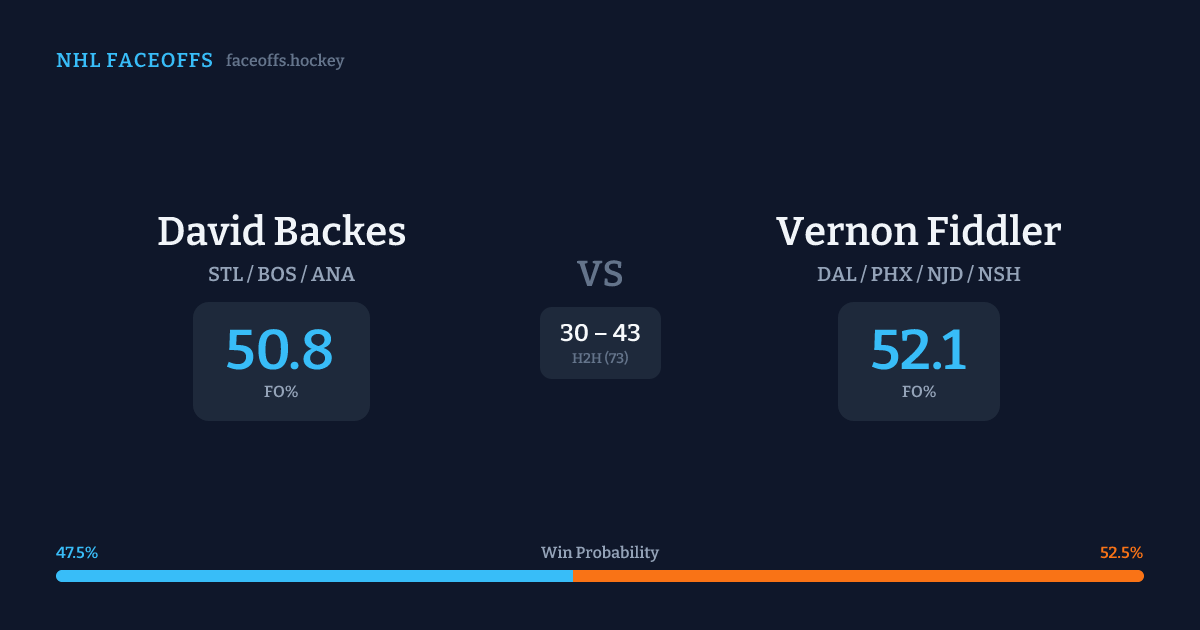Click the 52.5% probability value

pyautogui.click(x=1121, y=553)
